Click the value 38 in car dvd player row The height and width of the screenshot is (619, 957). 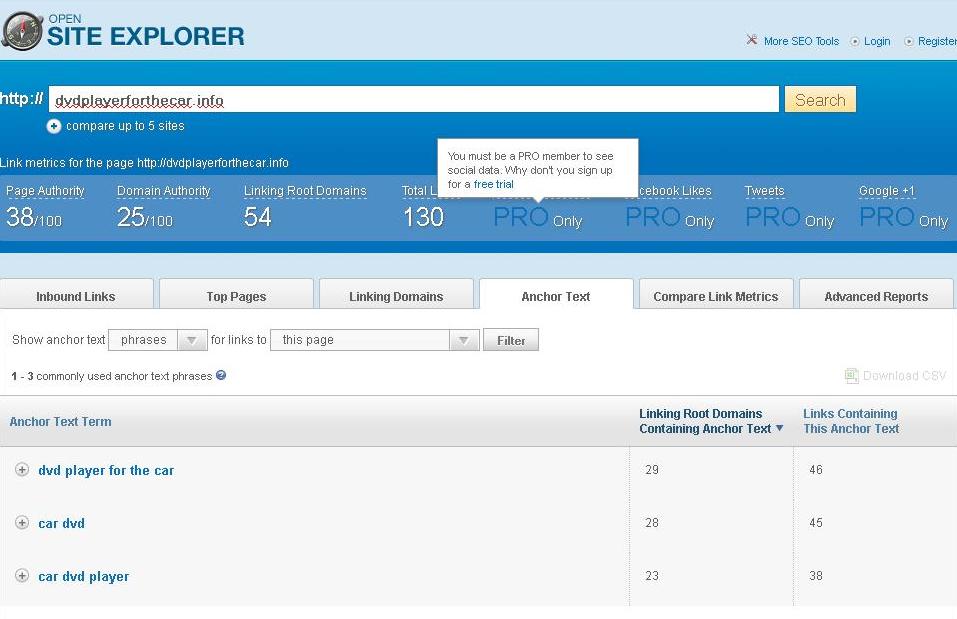(816, 576)
